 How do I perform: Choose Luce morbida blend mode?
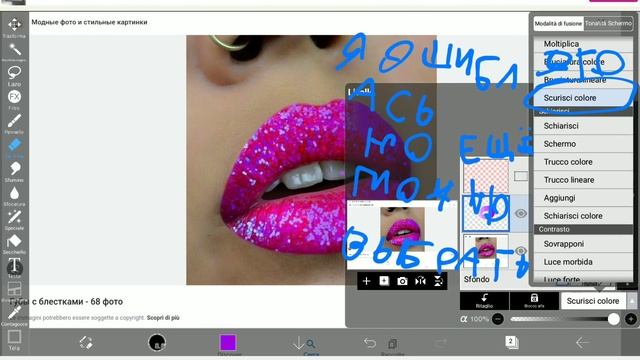[583, 262]
